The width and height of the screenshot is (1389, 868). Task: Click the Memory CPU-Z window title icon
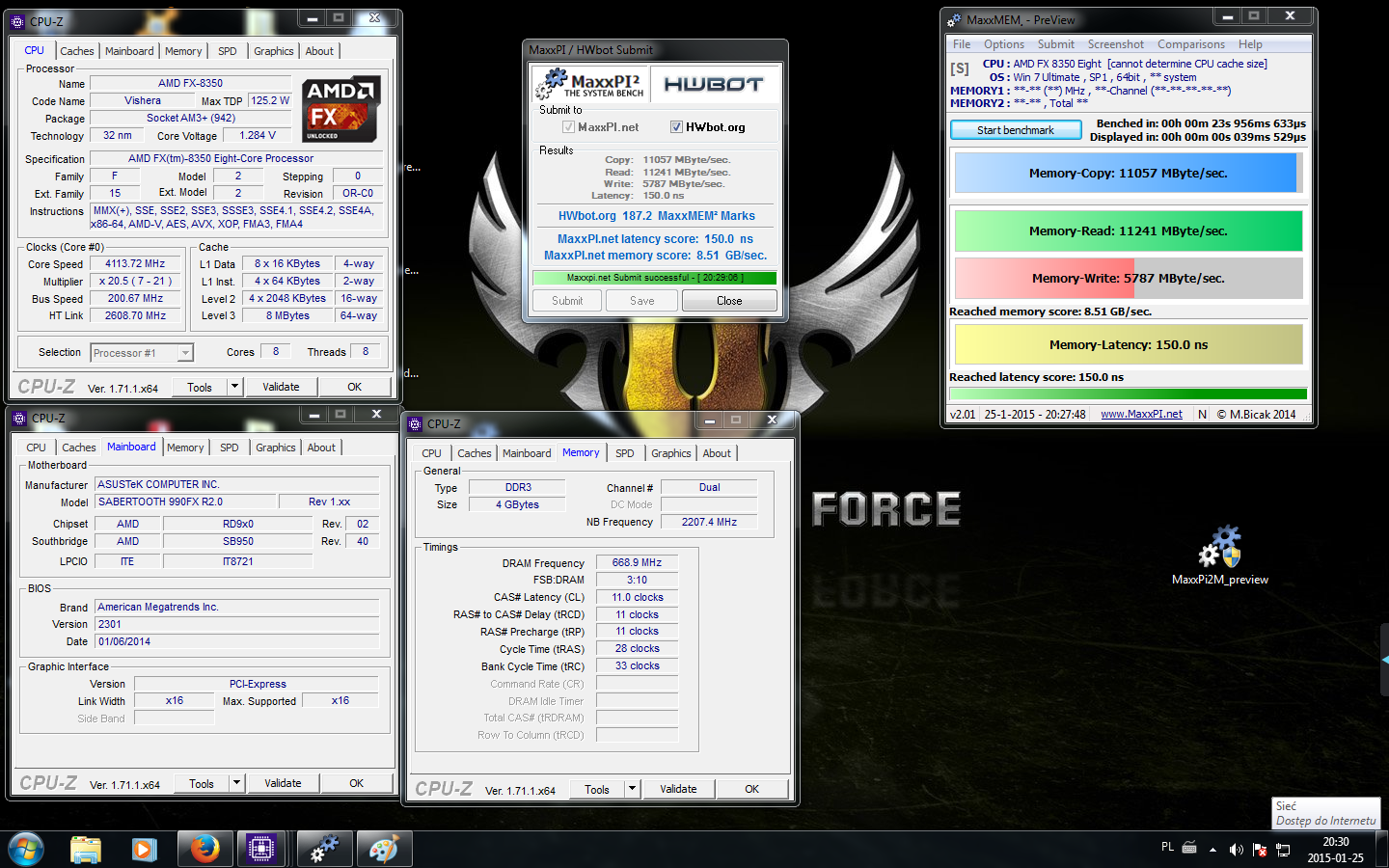point(416,423)
